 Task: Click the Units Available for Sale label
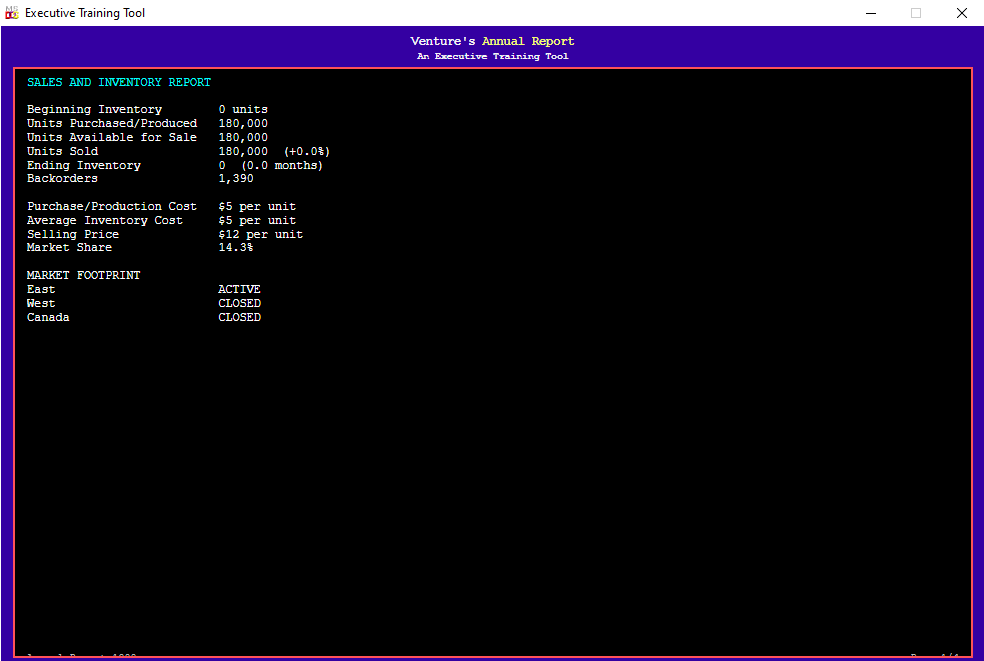click(x=112, y=137)
